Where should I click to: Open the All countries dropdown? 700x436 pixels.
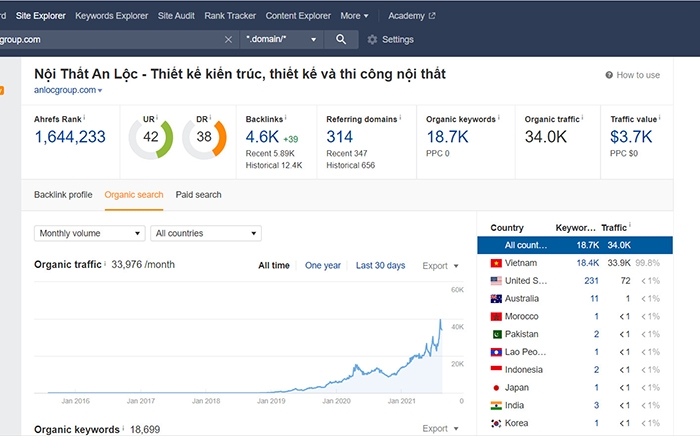click(x=206, y=233)
